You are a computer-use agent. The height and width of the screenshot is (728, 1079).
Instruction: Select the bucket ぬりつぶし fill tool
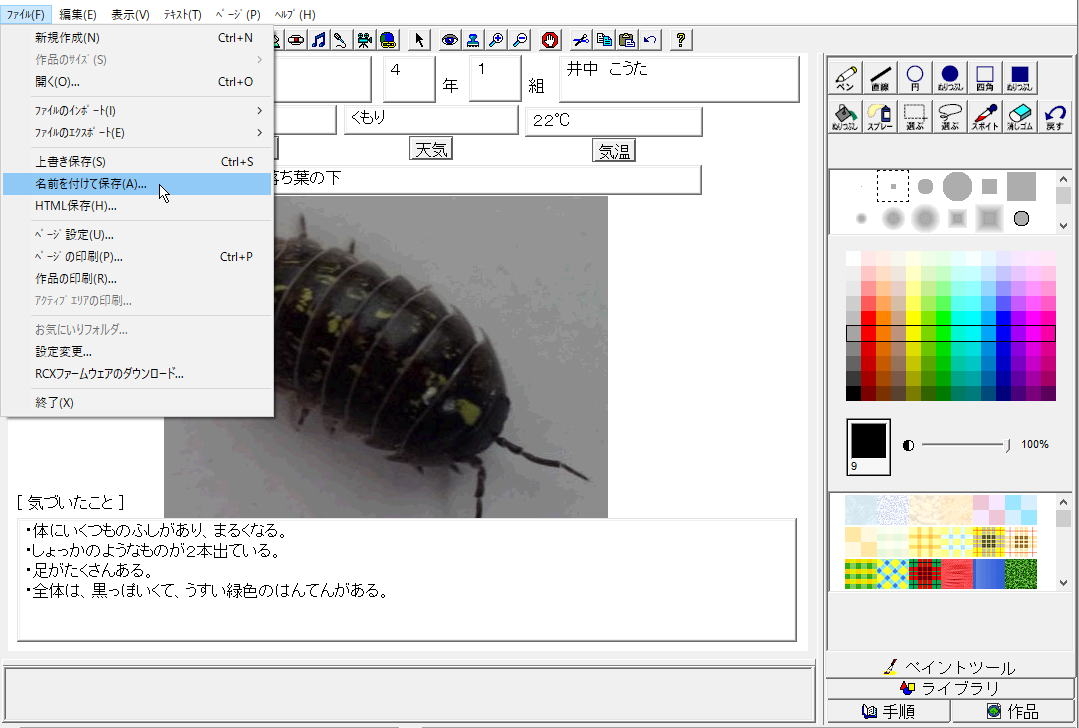pos(845,117)
